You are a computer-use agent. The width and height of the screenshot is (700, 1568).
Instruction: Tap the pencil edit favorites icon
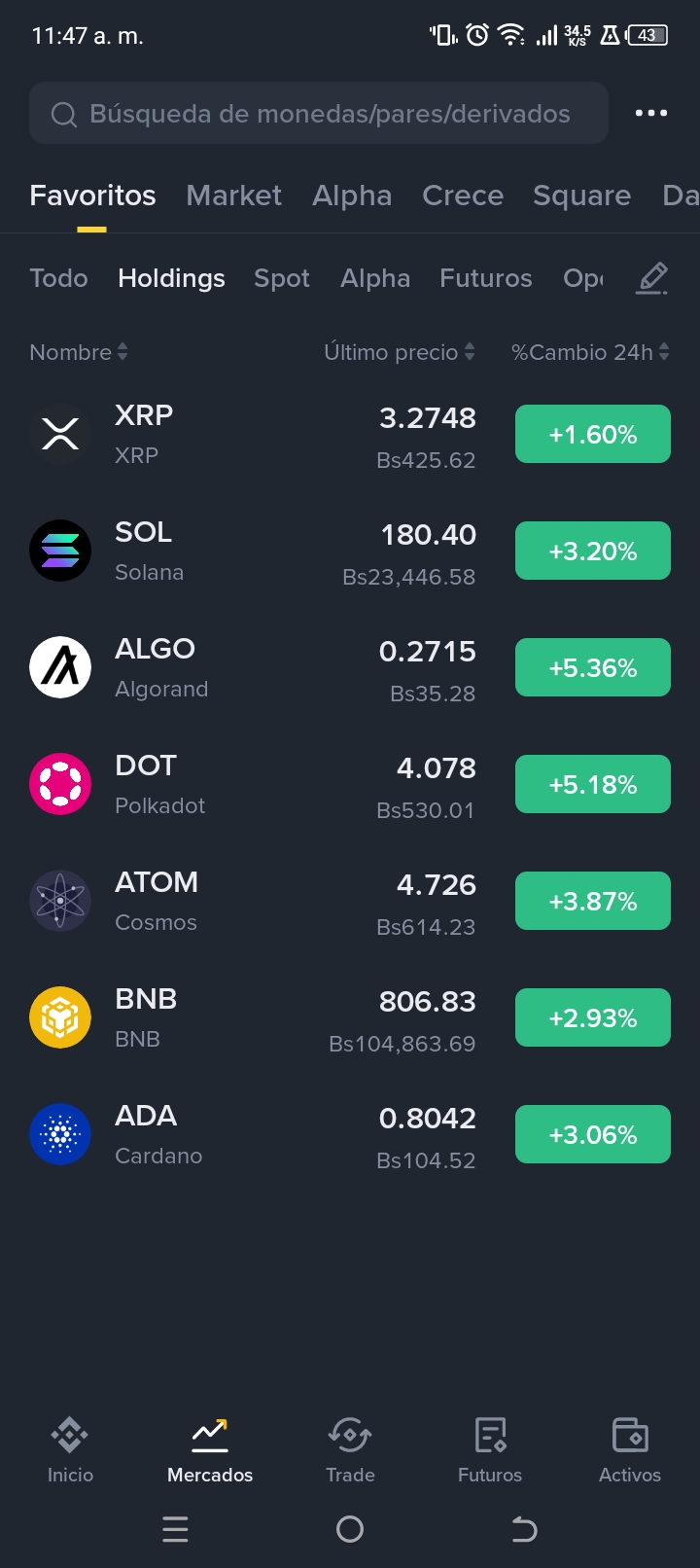652,278
